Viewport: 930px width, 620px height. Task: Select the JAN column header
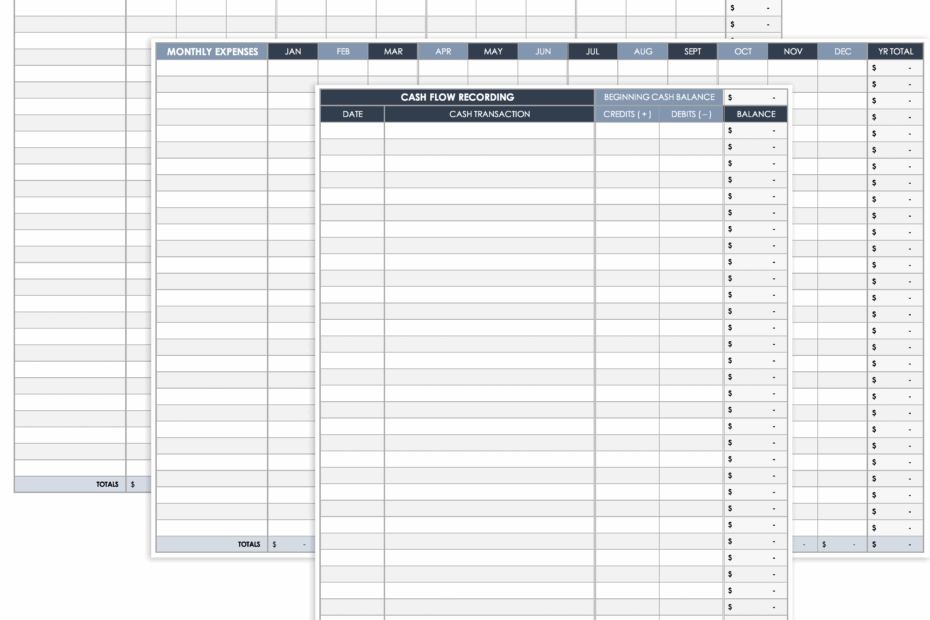(292, 51)
